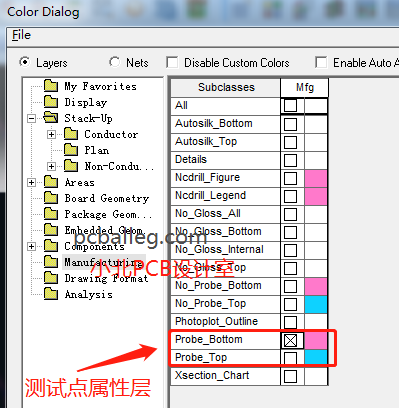
Task: Toggle the No_Probe_Top checkbox
Action: click(290, 304)
